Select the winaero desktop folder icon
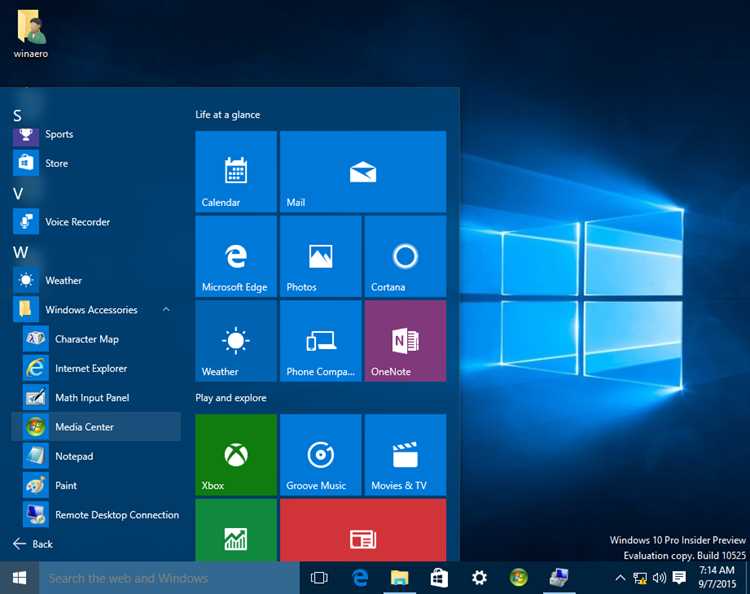 tap(31, 33)
